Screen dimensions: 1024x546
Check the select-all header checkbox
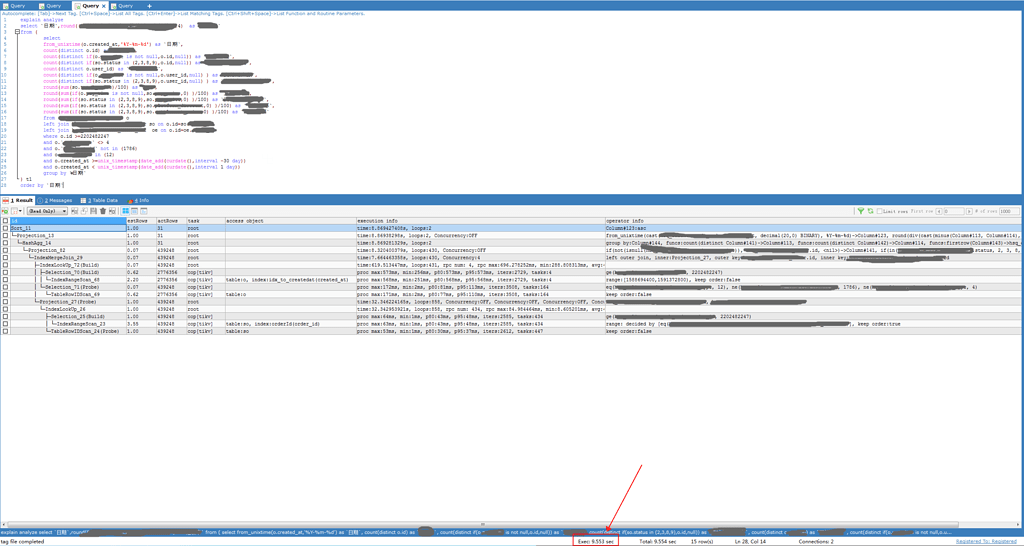5,220
